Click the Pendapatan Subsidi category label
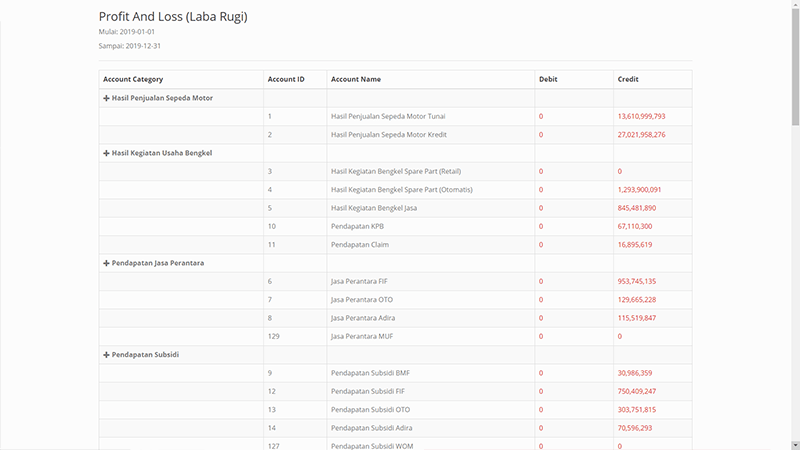This screenshot has width=800, height=450. pos(145,355)
